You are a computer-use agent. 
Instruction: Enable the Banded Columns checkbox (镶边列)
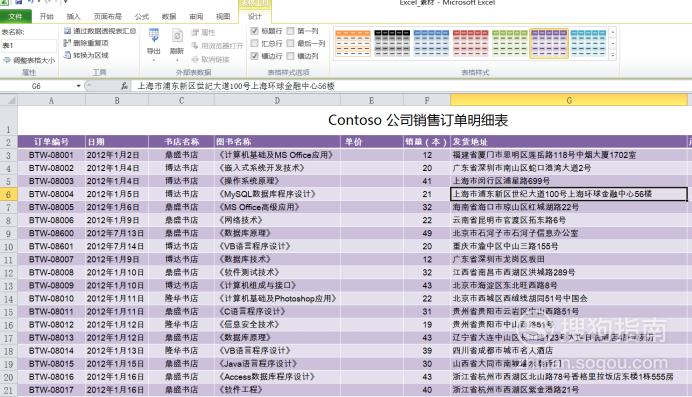pyautogui.click(x=290, y=56)
